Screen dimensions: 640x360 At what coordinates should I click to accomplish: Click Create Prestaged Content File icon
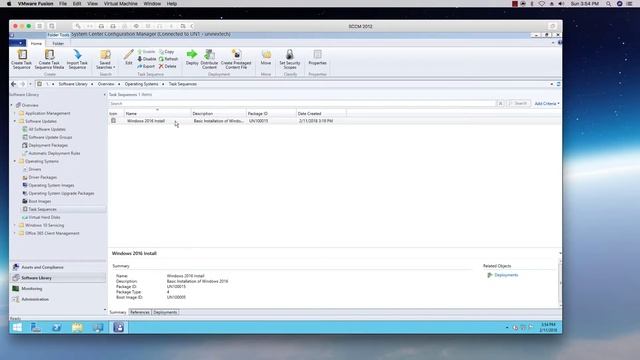236,59
